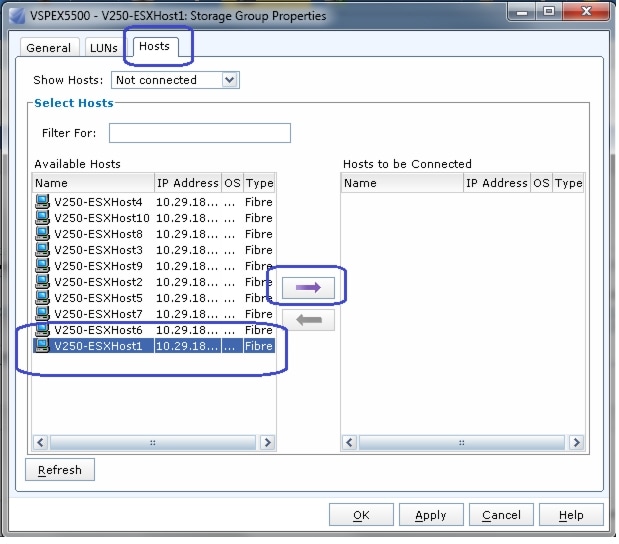Click Fibre type cell of V250-ESXHost8
Image resolution: width=619 pixels, height=544 pixels.
tap(259, 234)
